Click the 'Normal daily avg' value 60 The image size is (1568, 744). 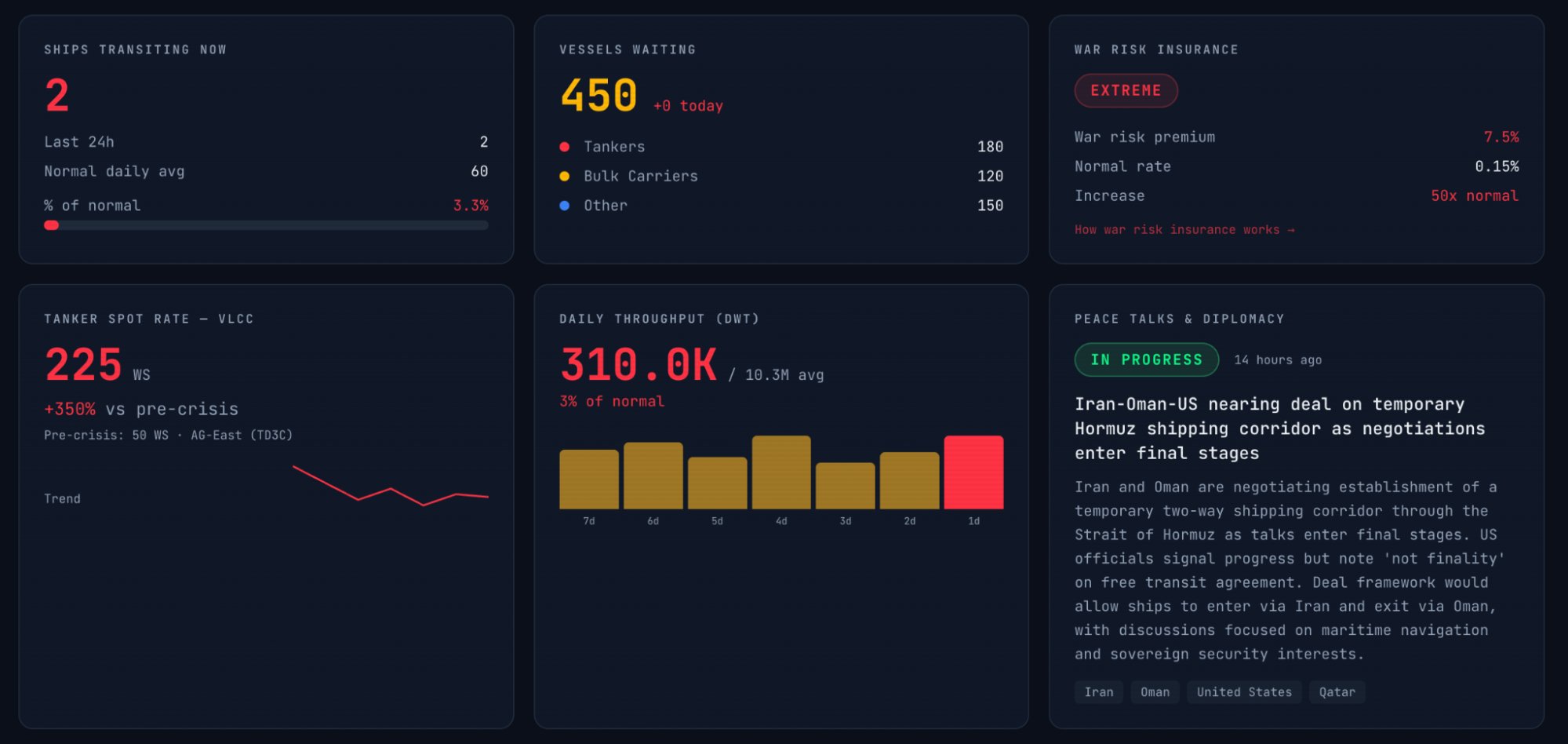(x=479, y=171)
